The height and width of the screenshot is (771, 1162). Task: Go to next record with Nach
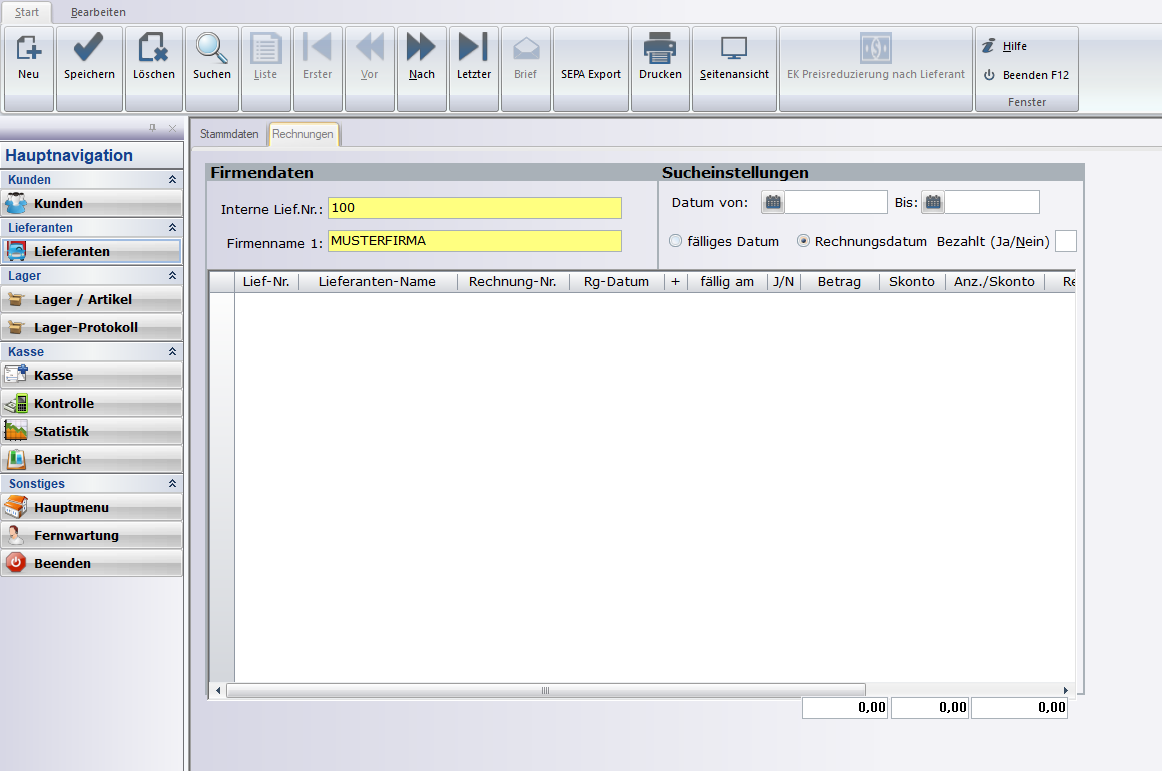(x=421, y=48)
